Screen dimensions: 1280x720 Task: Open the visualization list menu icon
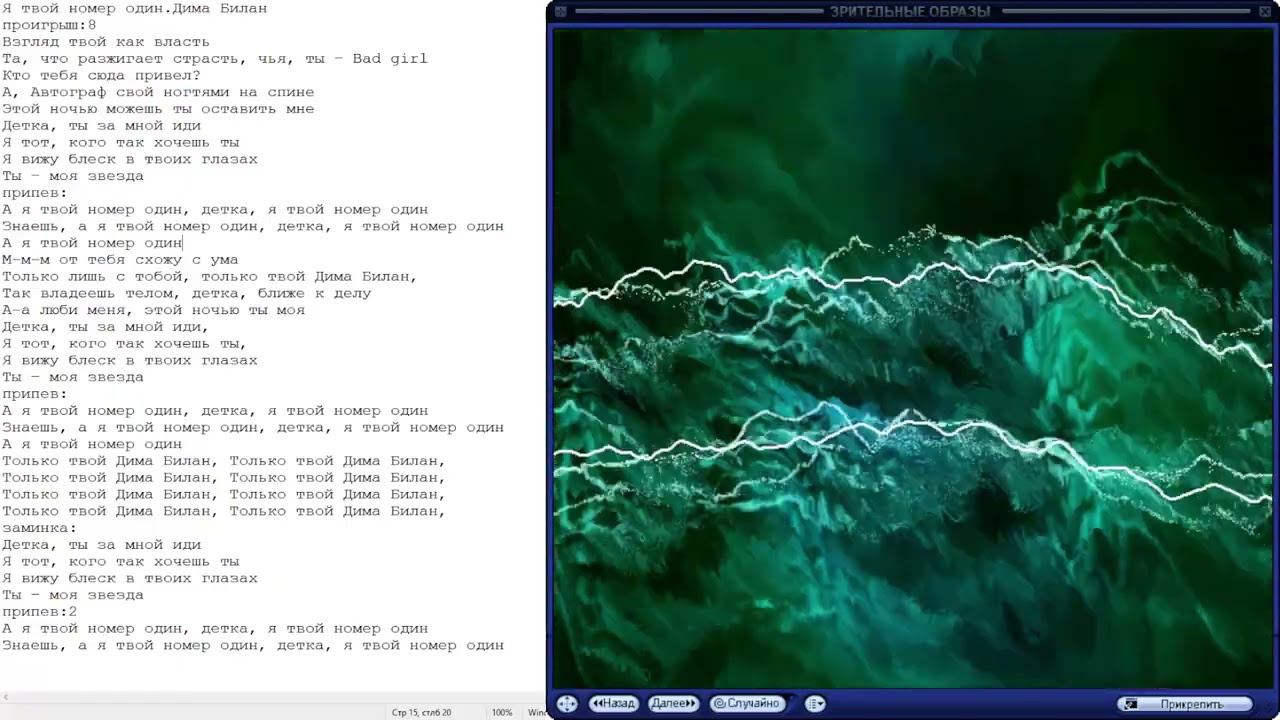click(x=815, y=703)
